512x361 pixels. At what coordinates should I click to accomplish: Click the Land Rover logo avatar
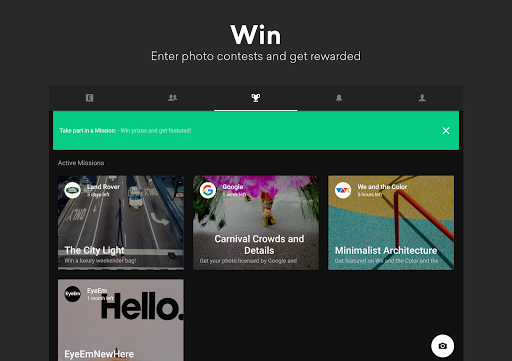[x=72, y=190]
